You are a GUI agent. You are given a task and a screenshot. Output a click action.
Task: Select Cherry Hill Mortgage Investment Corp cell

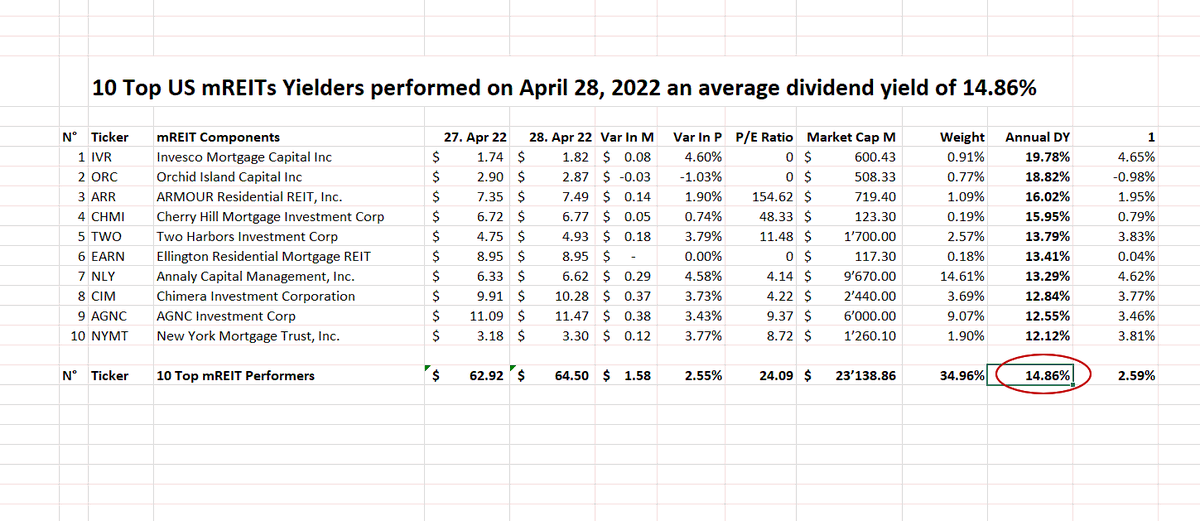[x=270, y=216]
